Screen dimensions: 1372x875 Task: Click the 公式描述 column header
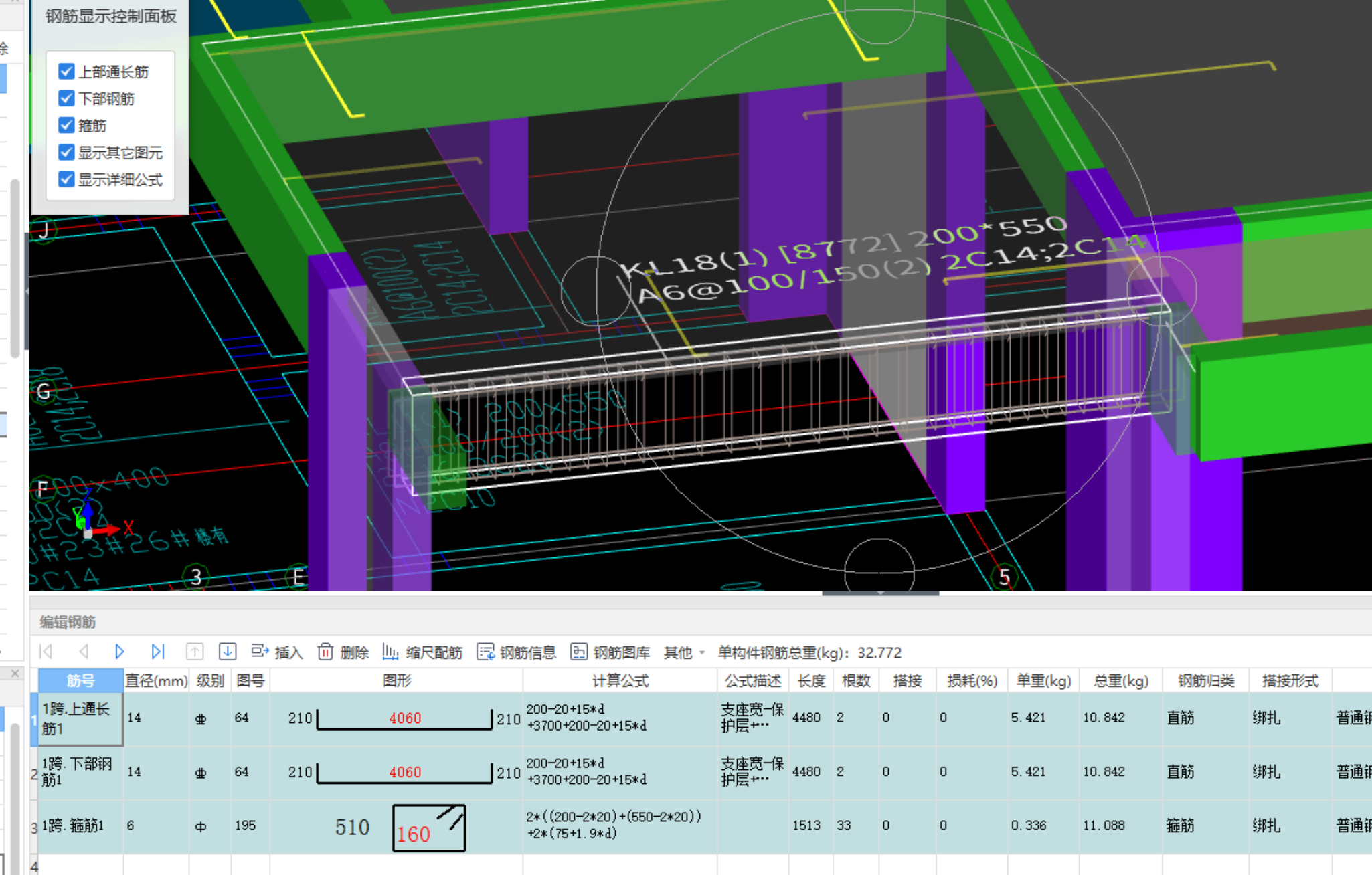click(753, 680)
